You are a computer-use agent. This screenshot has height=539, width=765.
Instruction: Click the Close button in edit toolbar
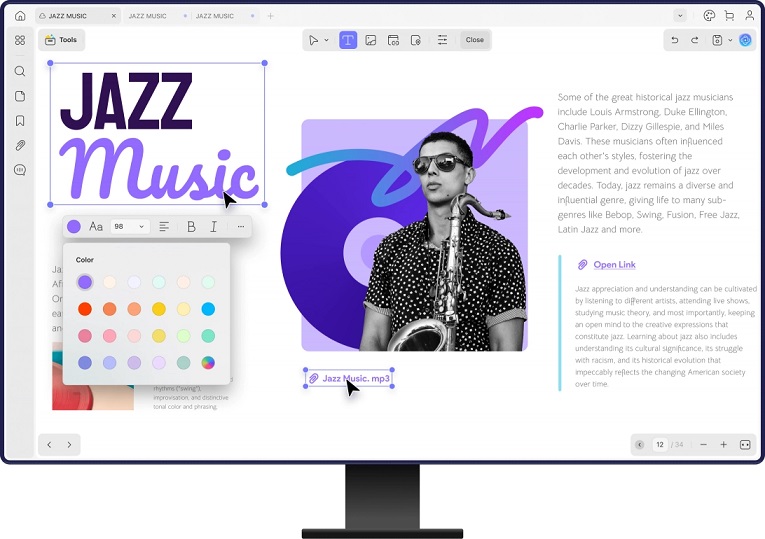pyautogui.click(x=474, y=40)
